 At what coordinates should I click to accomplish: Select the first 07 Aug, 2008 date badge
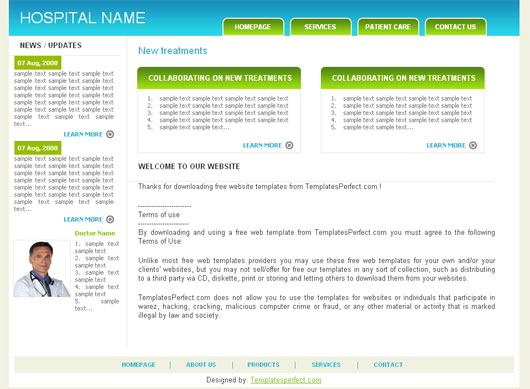[x=38, y=63]
